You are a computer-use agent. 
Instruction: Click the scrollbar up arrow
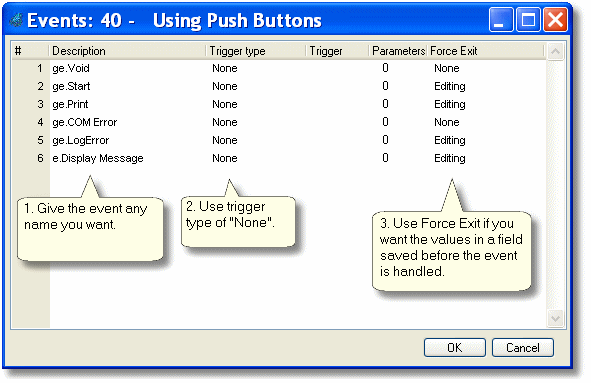[x=555, y=52]
